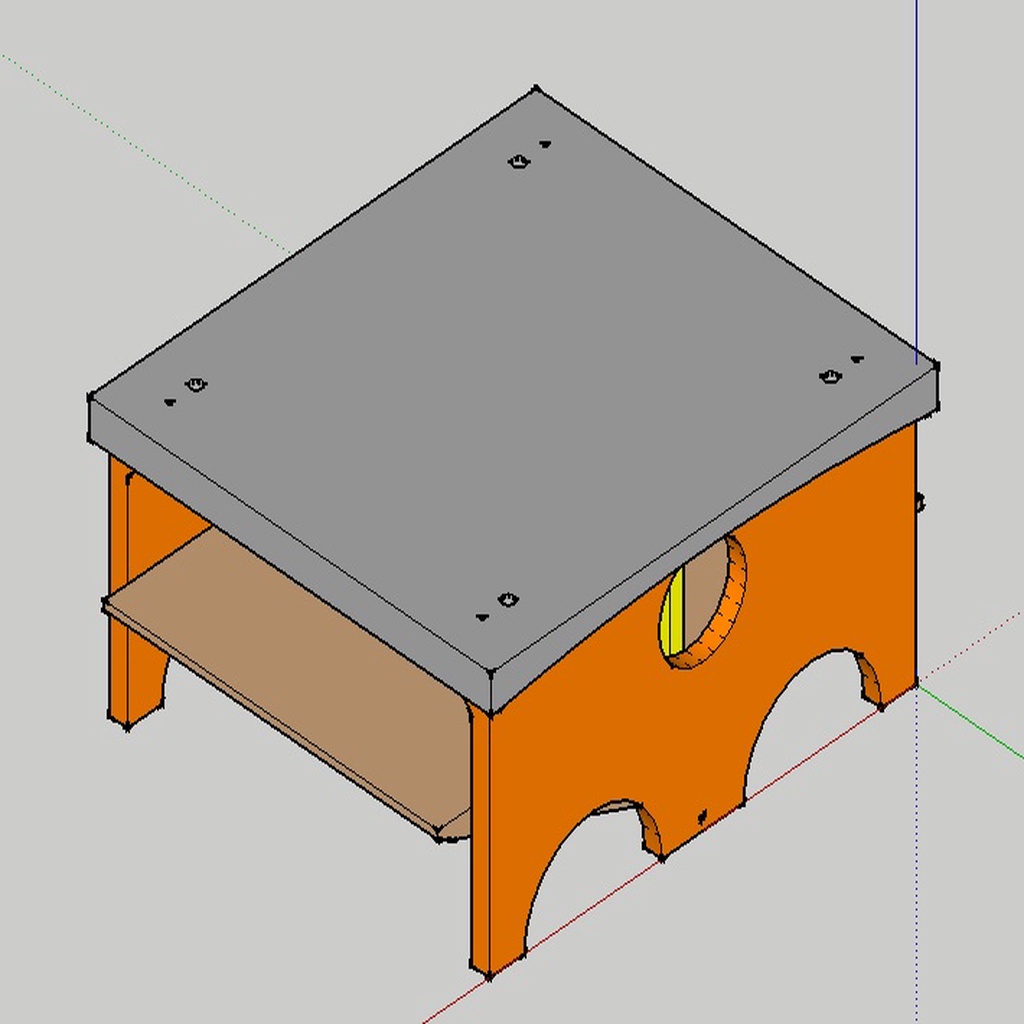Click the screw head near the top-left corner
Image resolution: width=1024 pixels, height=1024 pixels.
click(x=195, y=383)
